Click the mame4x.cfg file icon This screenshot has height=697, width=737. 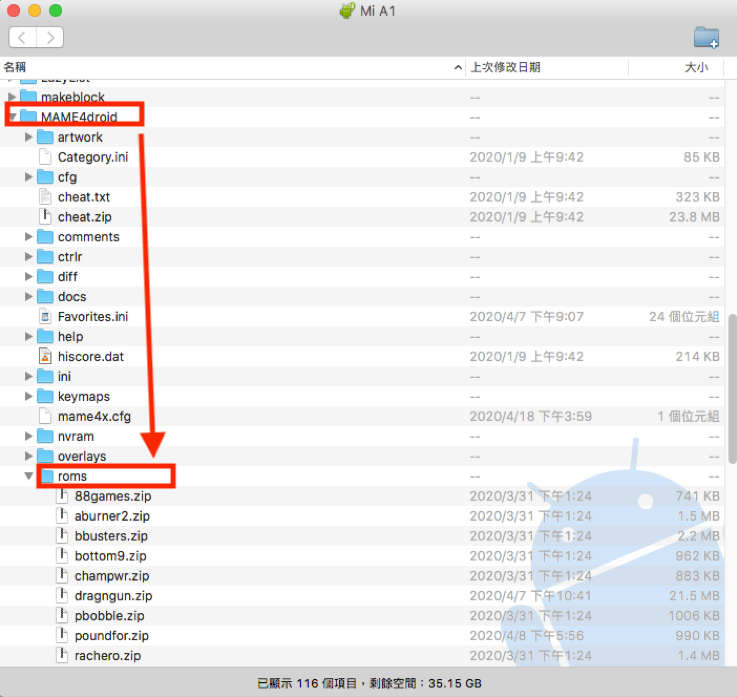45,416
